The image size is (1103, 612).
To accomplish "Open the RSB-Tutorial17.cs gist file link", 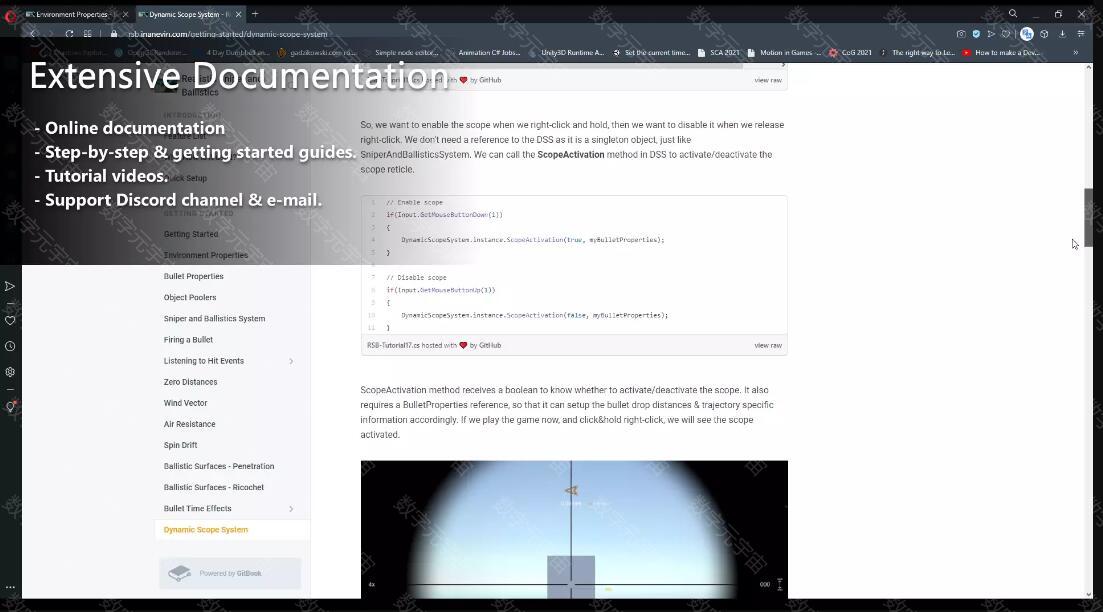I will [x=393, y=345].
